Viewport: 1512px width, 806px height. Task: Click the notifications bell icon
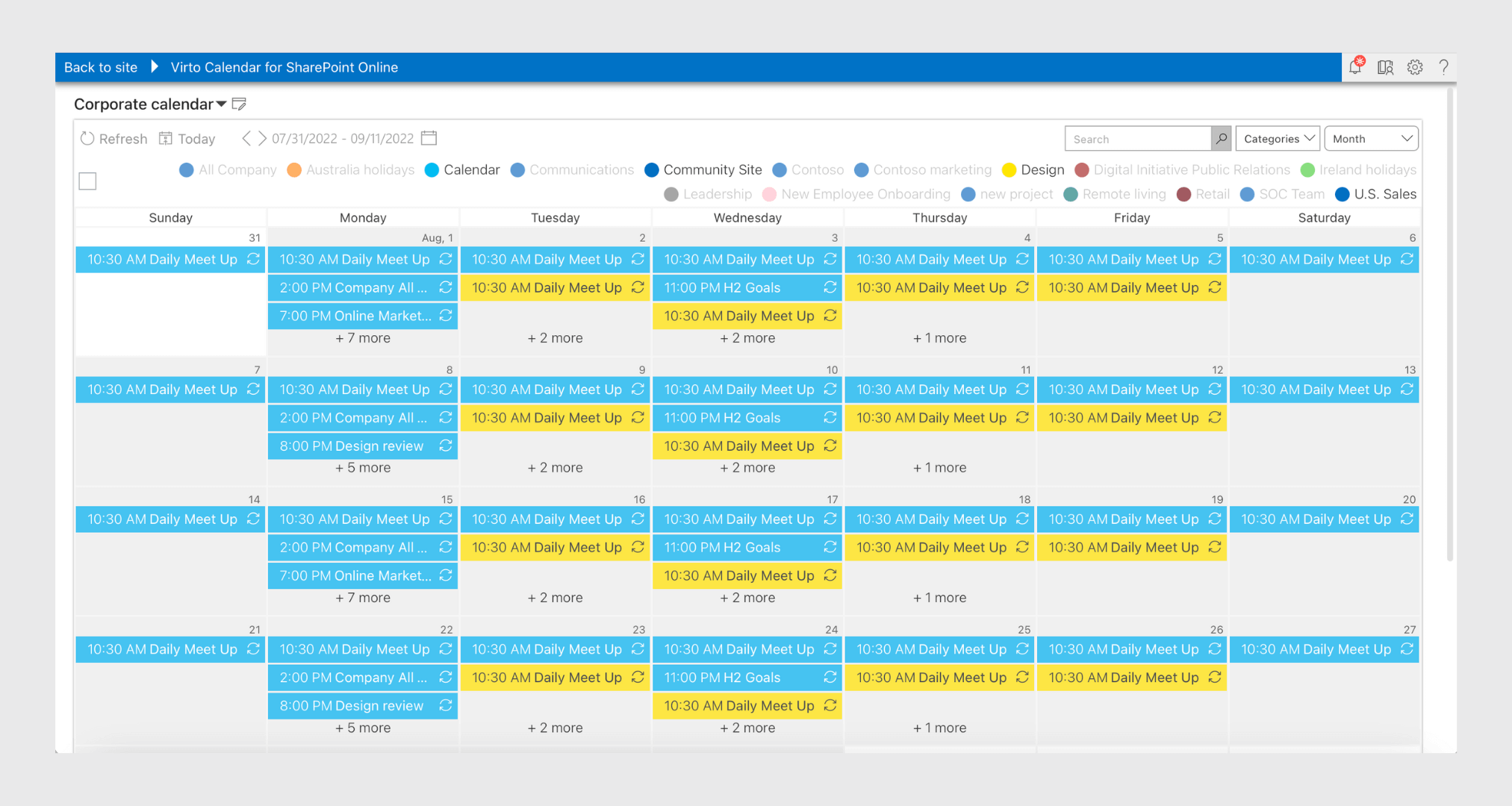tap(1356, 67)
